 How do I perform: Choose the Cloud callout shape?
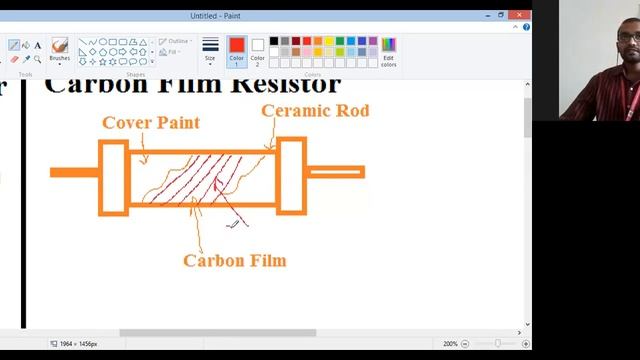143,62
